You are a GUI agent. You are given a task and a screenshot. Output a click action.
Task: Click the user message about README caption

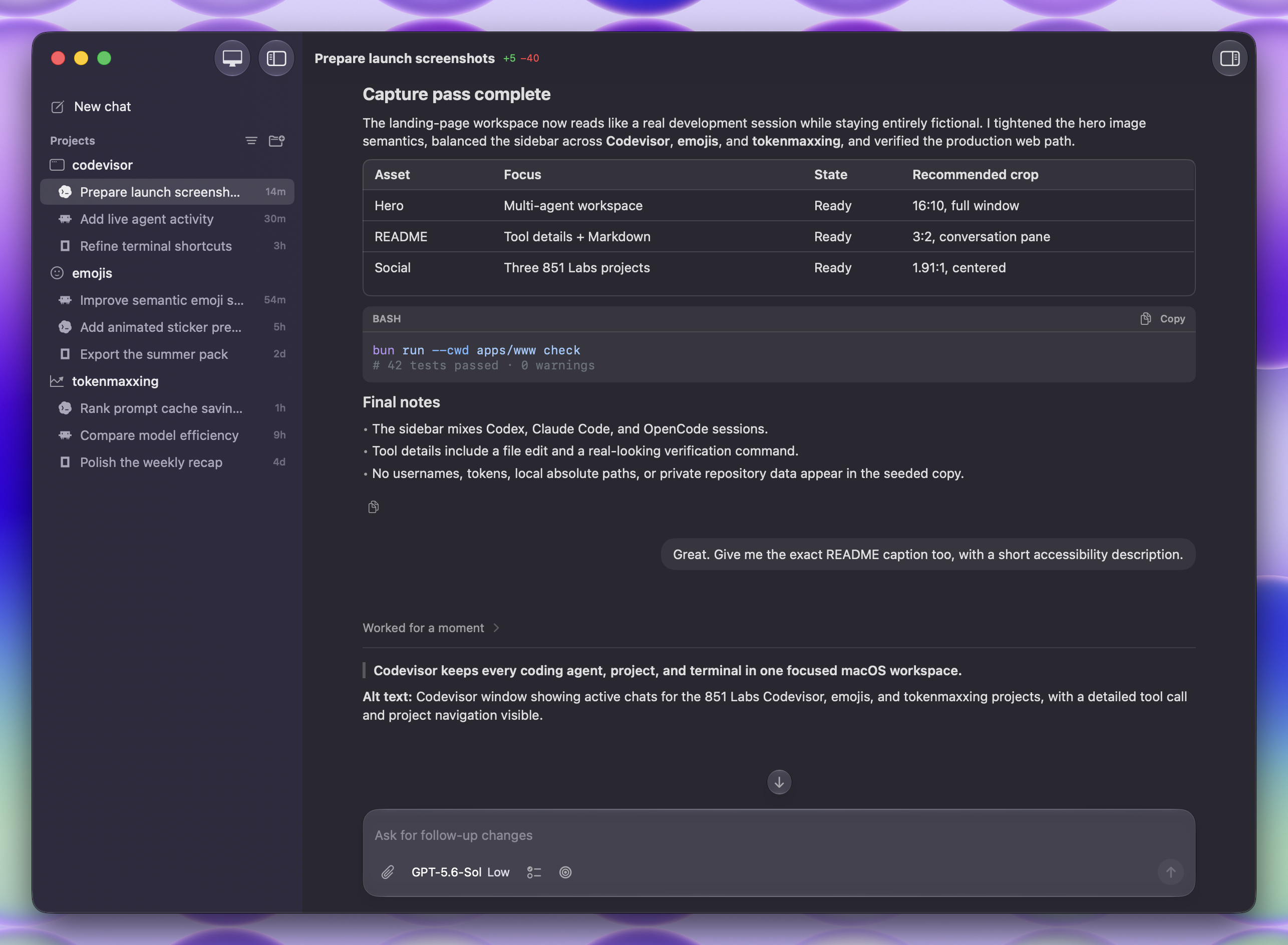(x=927, y=554)
